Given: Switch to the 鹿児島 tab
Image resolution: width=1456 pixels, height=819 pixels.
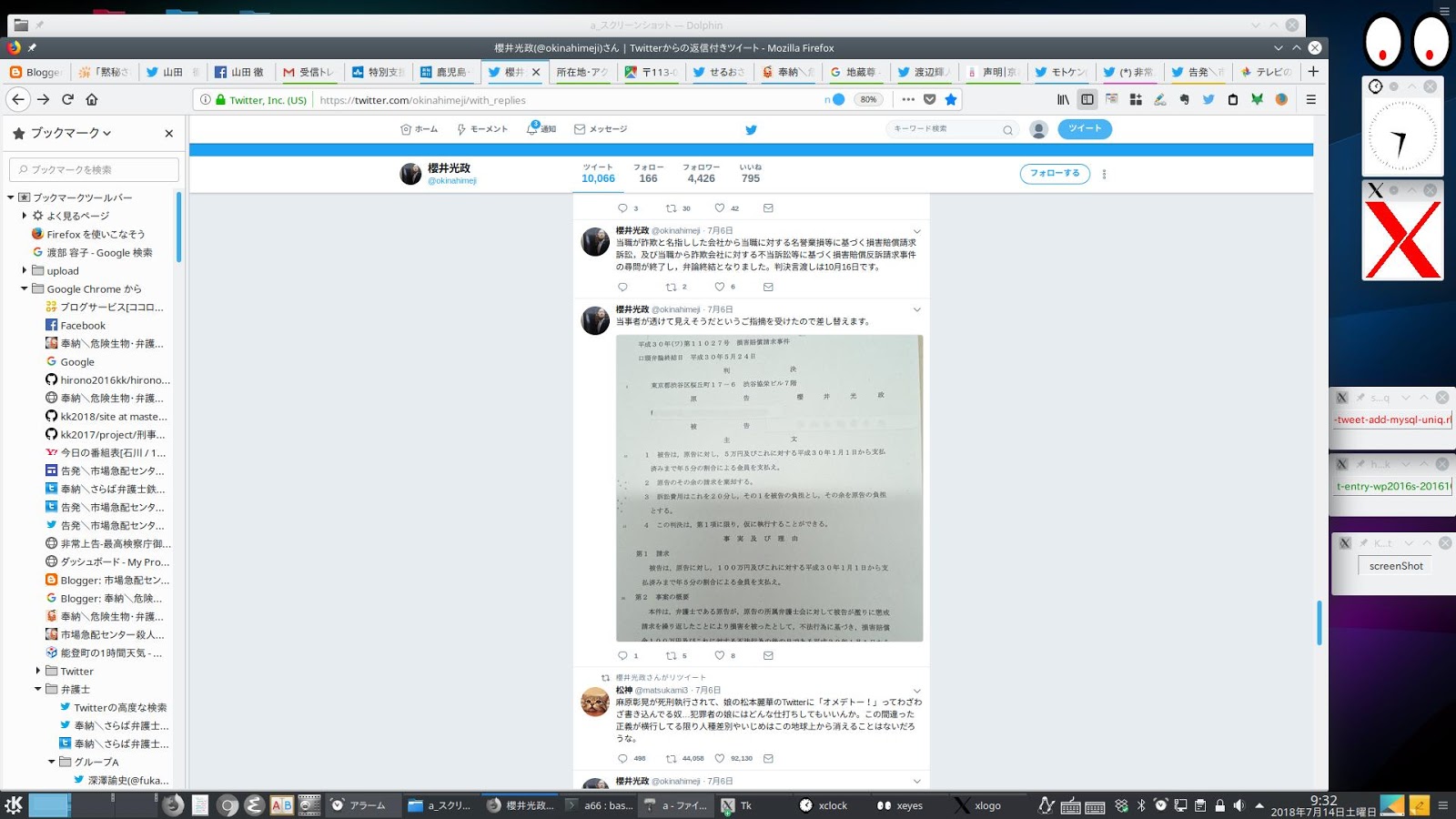Looking at the screenshot, I should pyautogui.click(x=447, y=72).
